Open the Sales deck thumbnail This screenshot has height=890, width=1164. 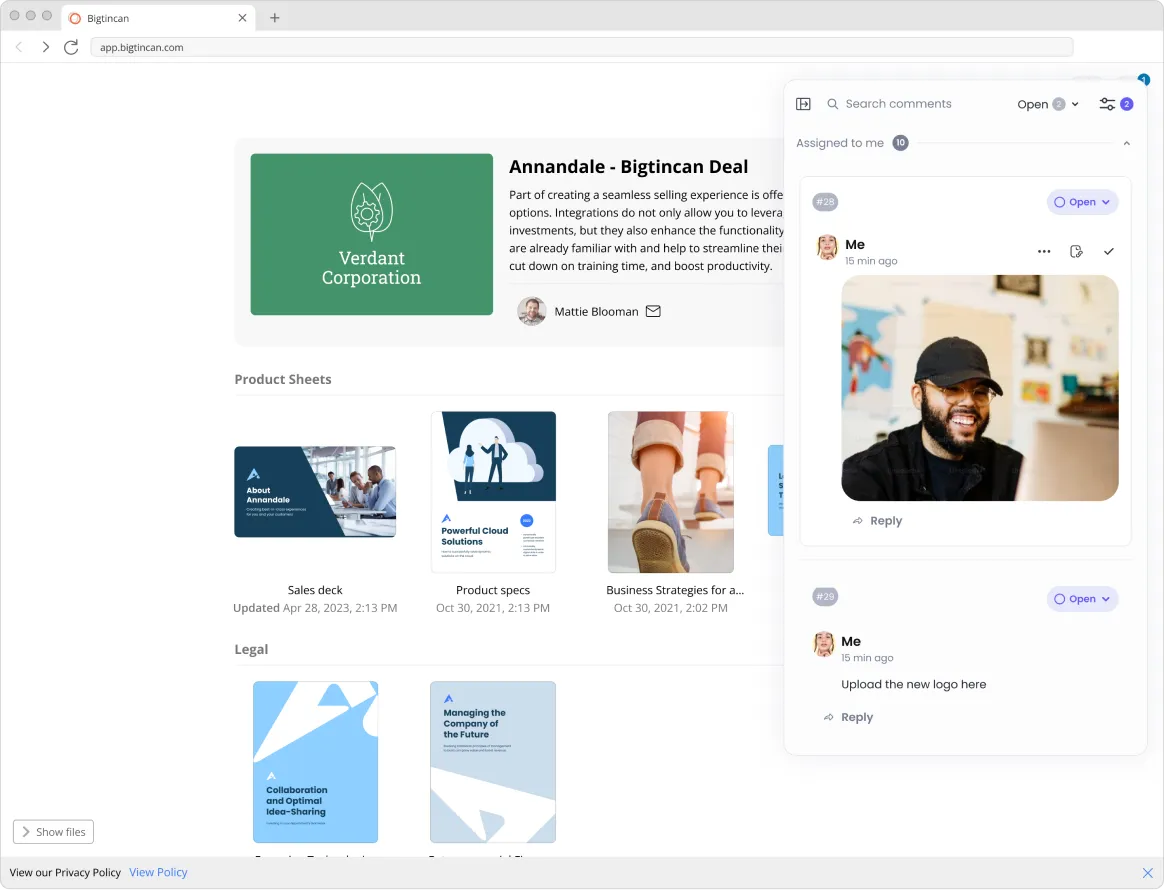[x=315, y=492]
